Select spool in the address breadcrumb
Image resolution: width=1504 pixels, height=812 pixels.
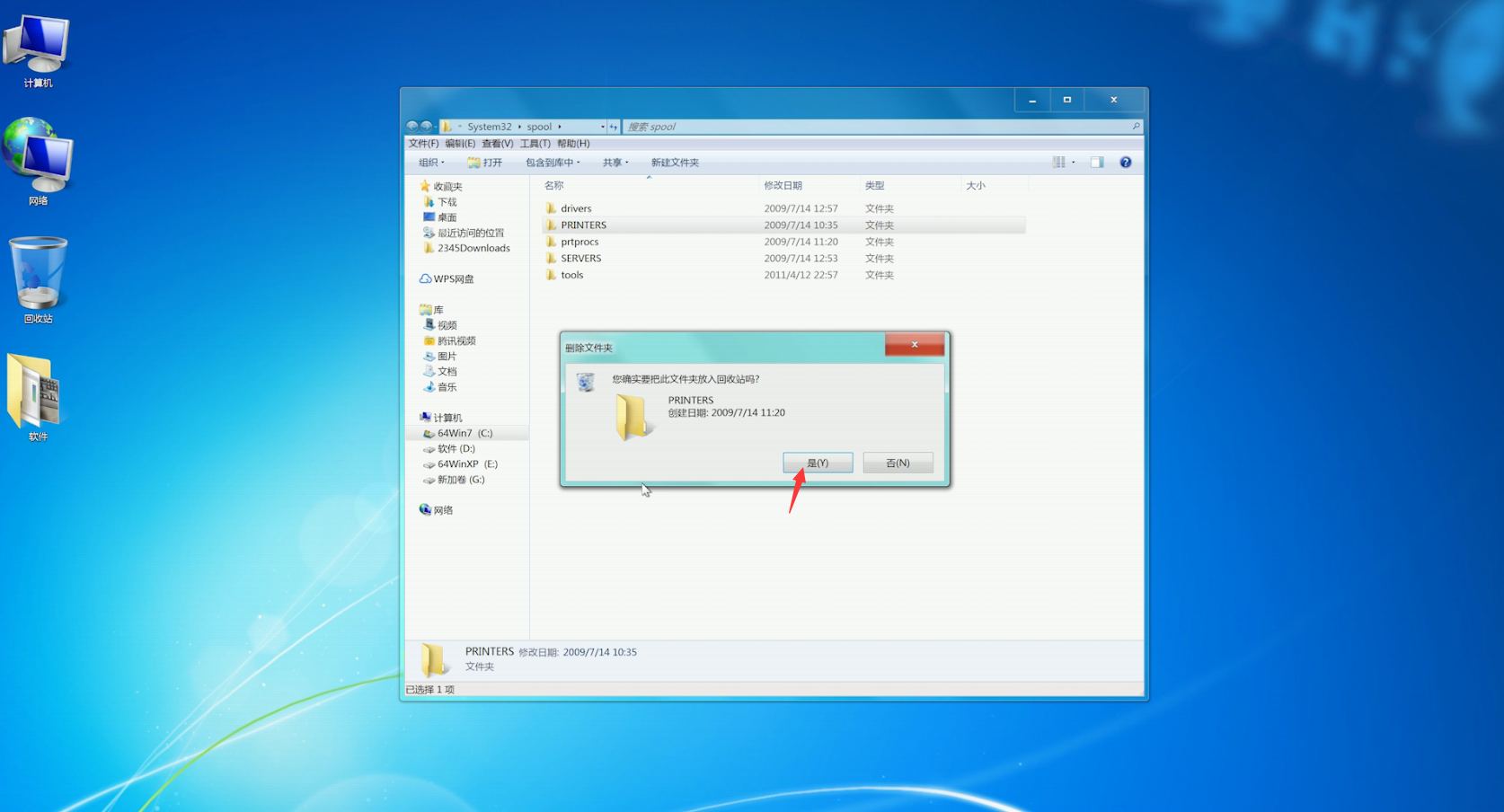(x=539, y=127)
